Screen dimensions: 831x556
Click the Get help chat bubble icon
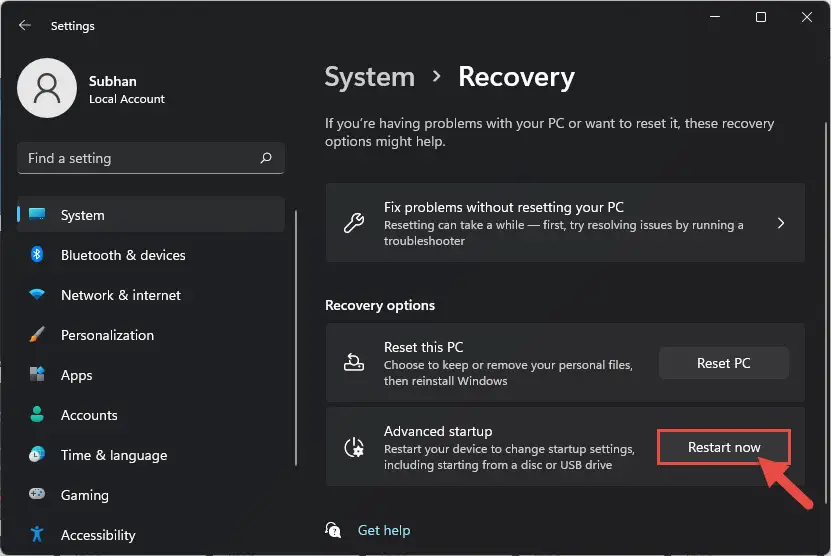click(333, 529)
